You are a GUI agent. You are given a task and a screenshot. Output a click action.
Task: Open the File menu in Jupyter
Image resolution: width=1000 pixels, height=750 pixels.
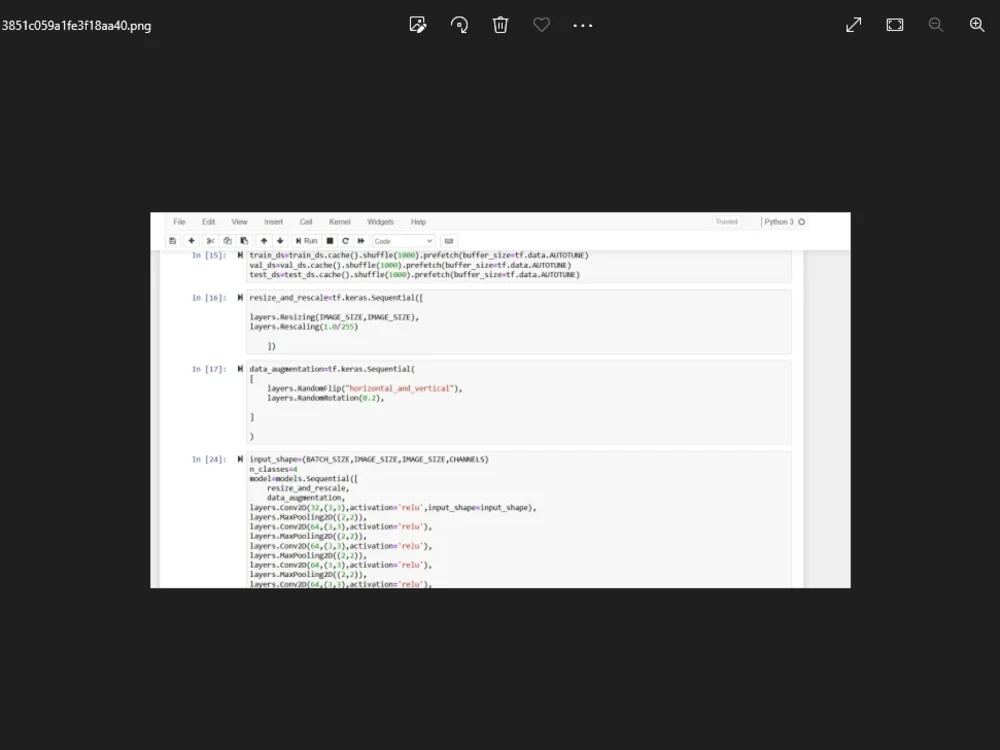tap(179, 222)
